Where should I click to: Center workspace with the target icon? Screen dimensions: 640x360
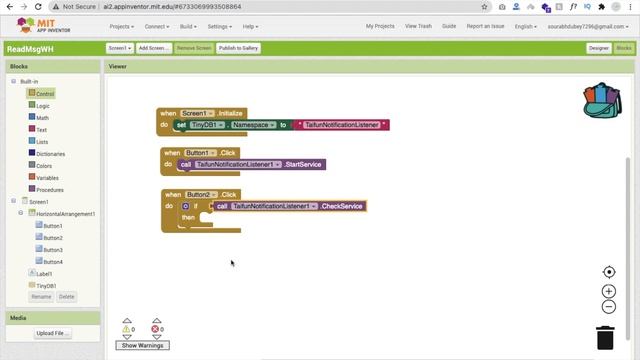609,272
